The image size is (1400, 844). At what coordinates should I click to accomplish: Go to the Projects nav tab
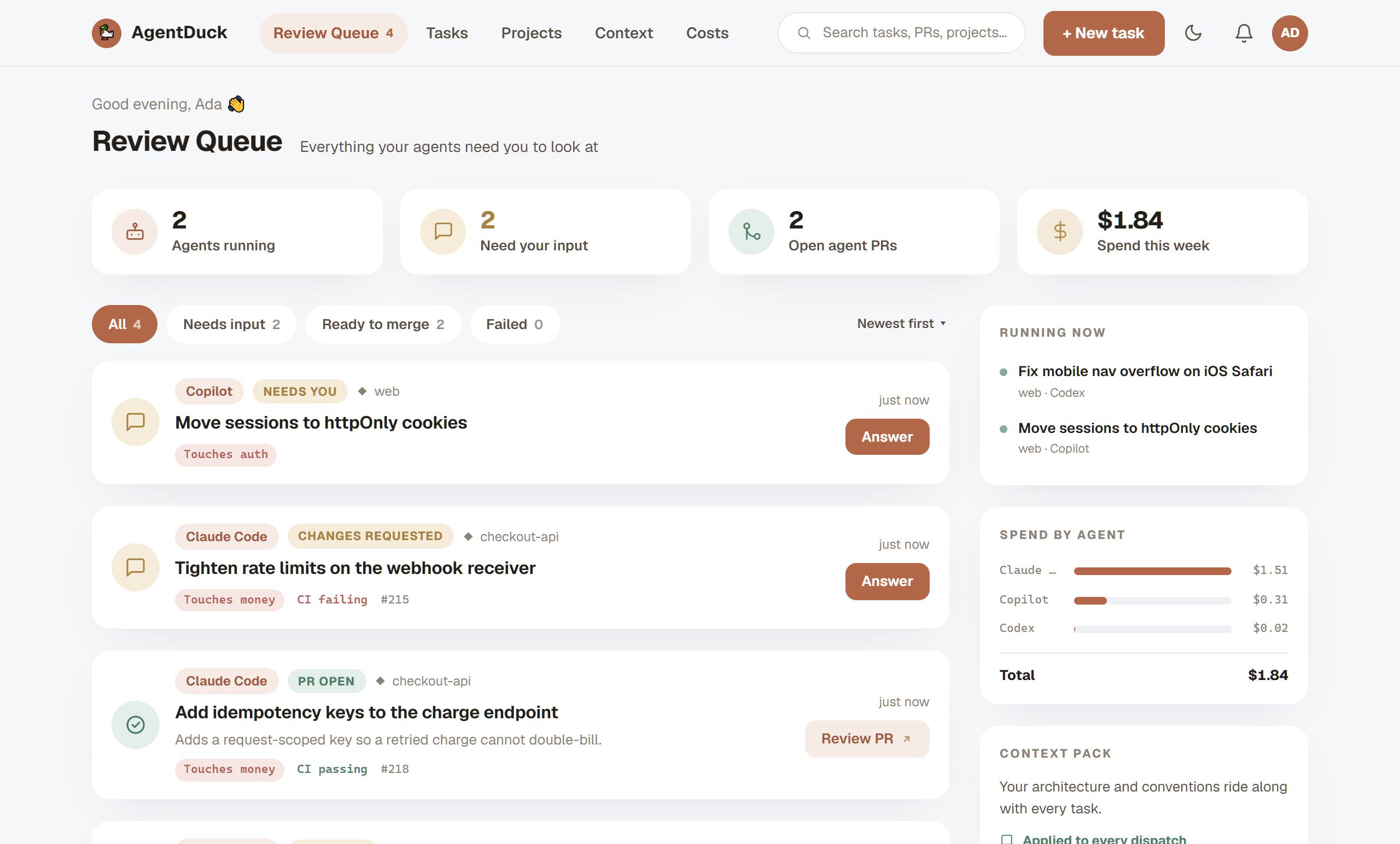click(x=531, y=33)
